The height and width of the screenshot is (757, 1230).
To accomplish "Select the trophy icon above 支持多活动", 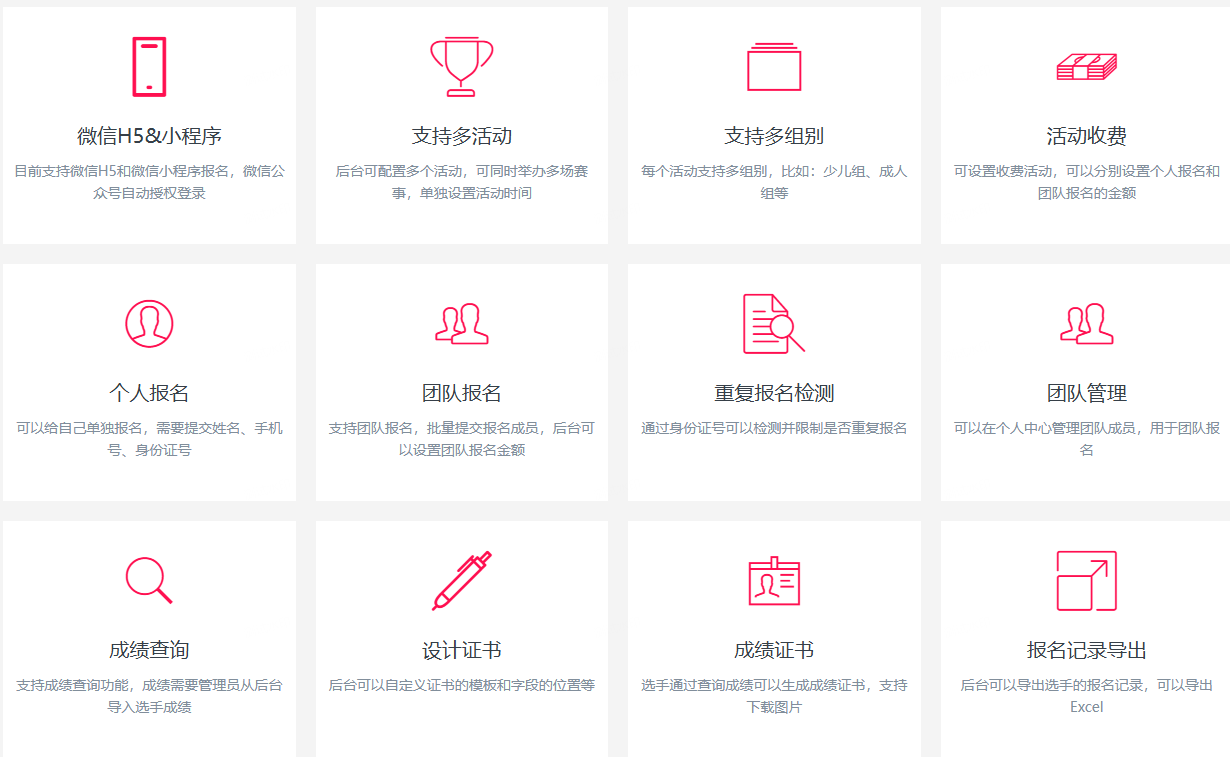I will coord(461,66).
